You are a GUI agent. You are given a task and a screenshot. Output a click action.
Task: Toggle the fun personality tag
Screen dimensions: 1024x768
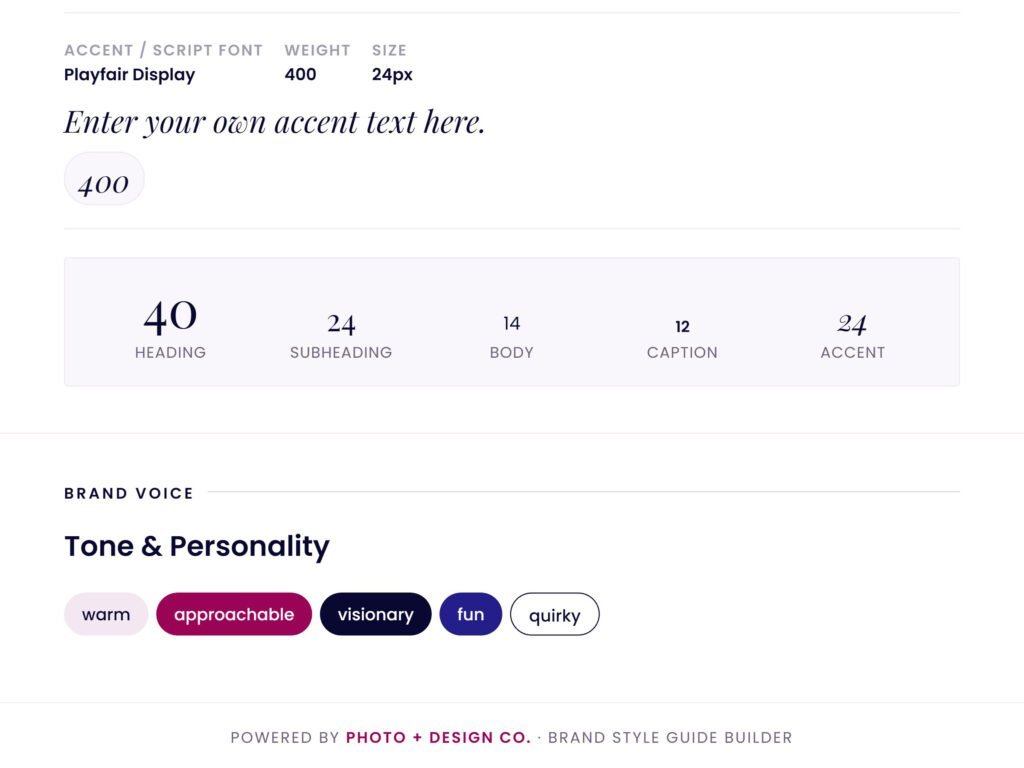point(471,614)
